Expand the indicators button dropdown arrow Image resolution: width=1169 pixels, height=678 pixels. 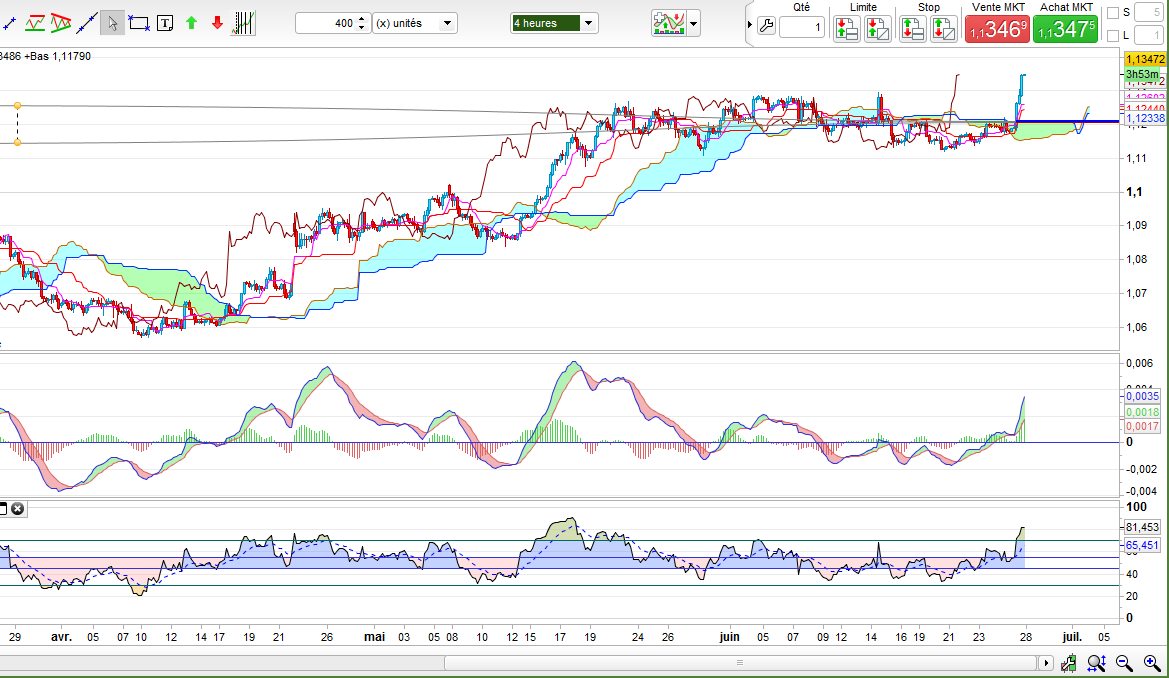click(x=694, y=23)
